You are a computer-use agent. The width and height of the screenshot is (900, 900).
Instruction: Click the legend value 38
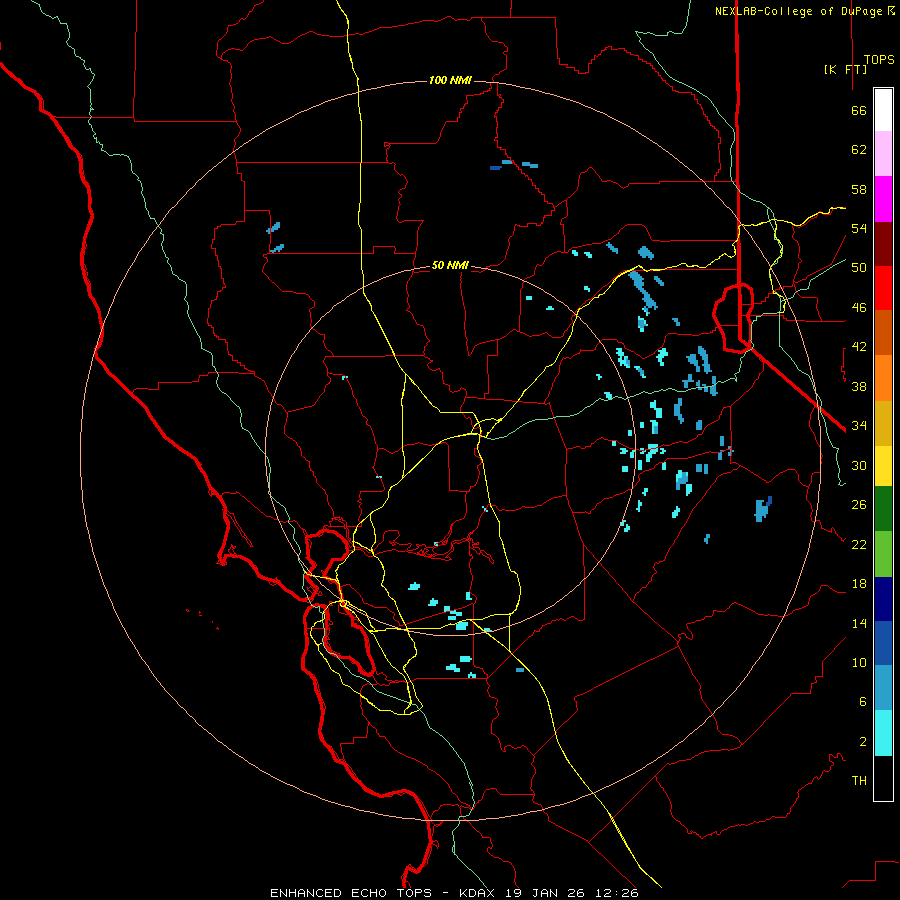pos(859,386)
